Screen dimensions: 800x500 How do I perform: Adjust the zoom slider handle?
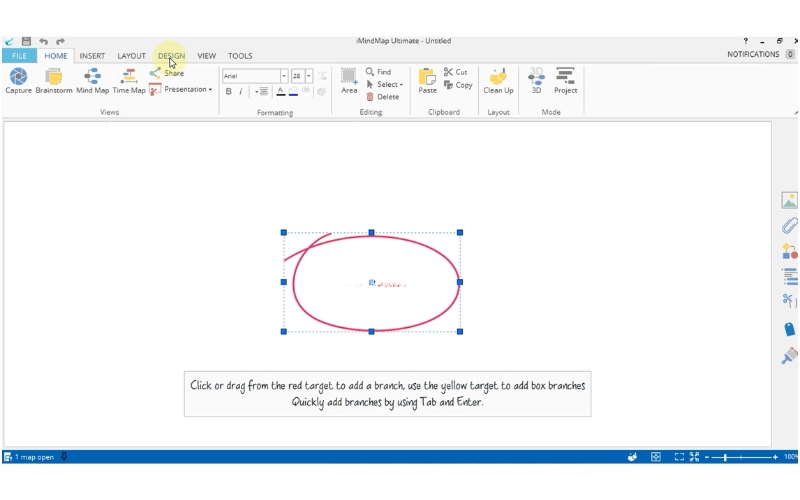725,457
